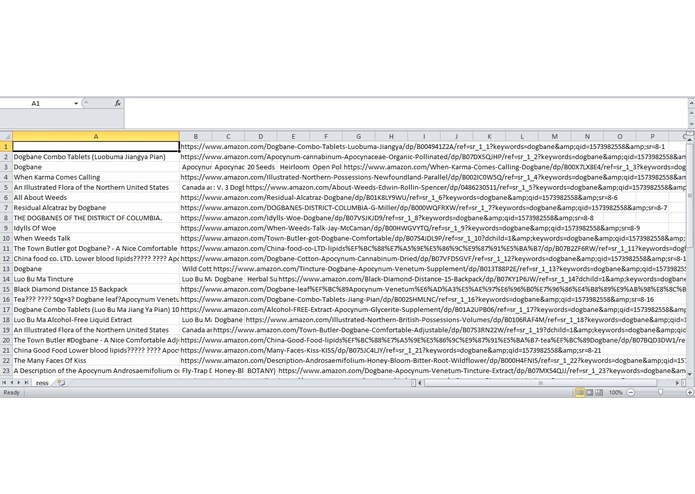Image resolution: width=695 pixels, height=494 pixels.
Task: Expand the formula bar with its arrow
Action: click(x=691, y=103)
